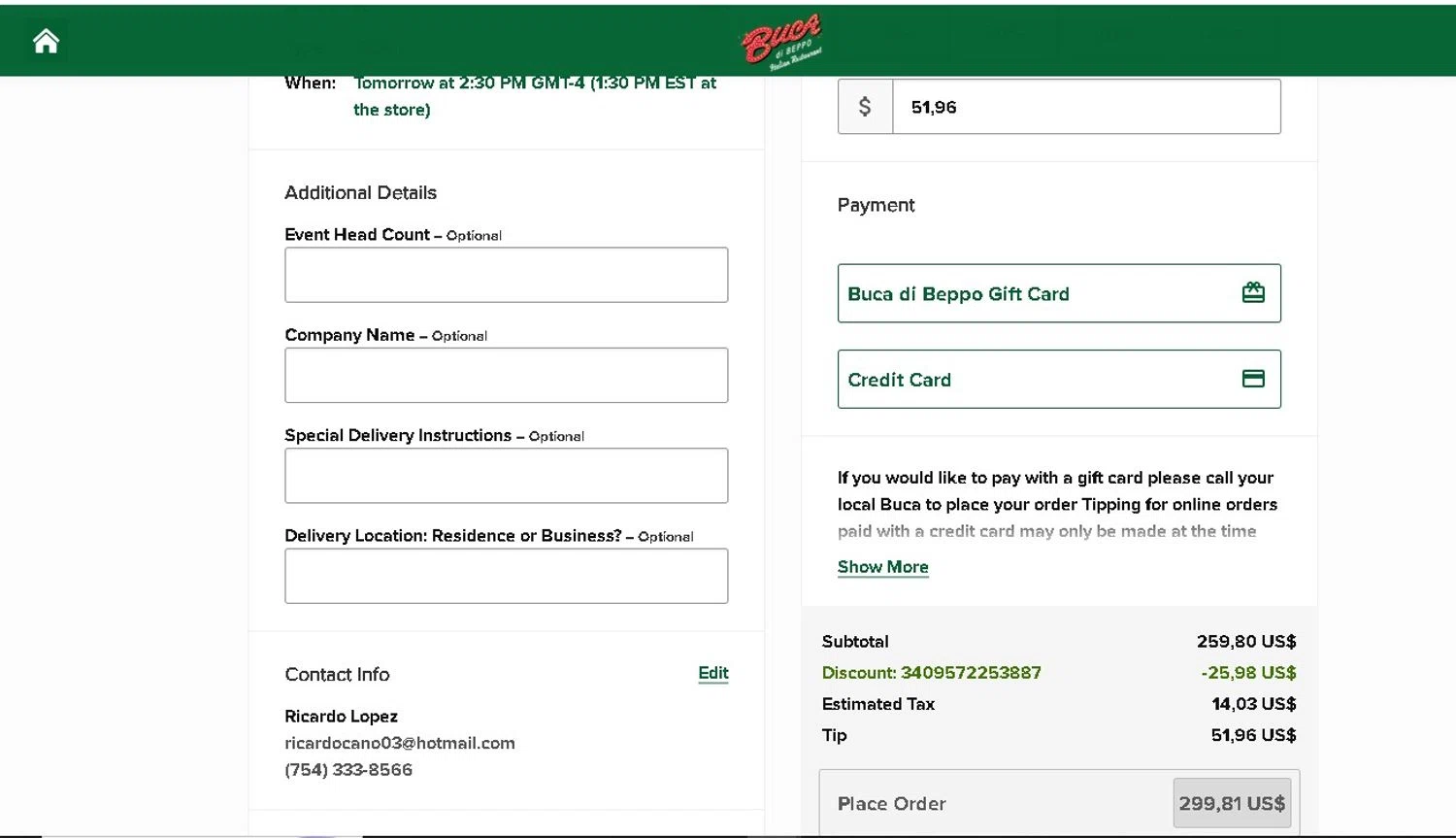The height and width of the screenshot is (838, 1456).
Task: Open the Buca di Beppo logo
Action: [x=782, y=42]
